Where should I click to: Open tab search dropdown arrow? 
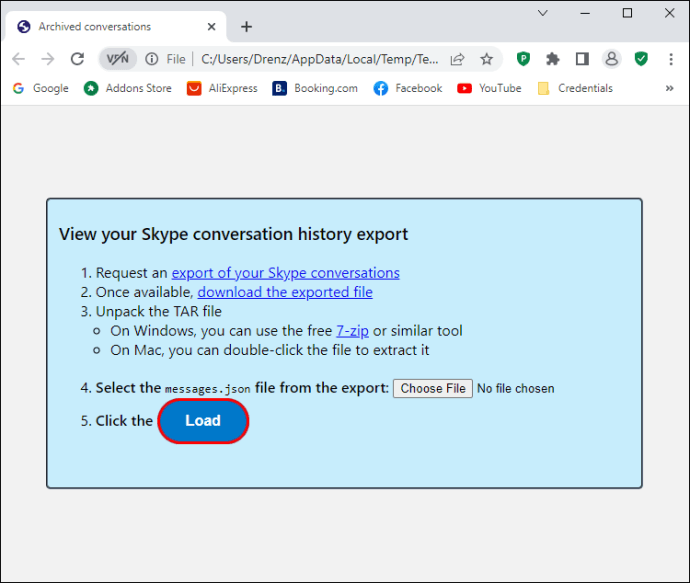point(543,13)
